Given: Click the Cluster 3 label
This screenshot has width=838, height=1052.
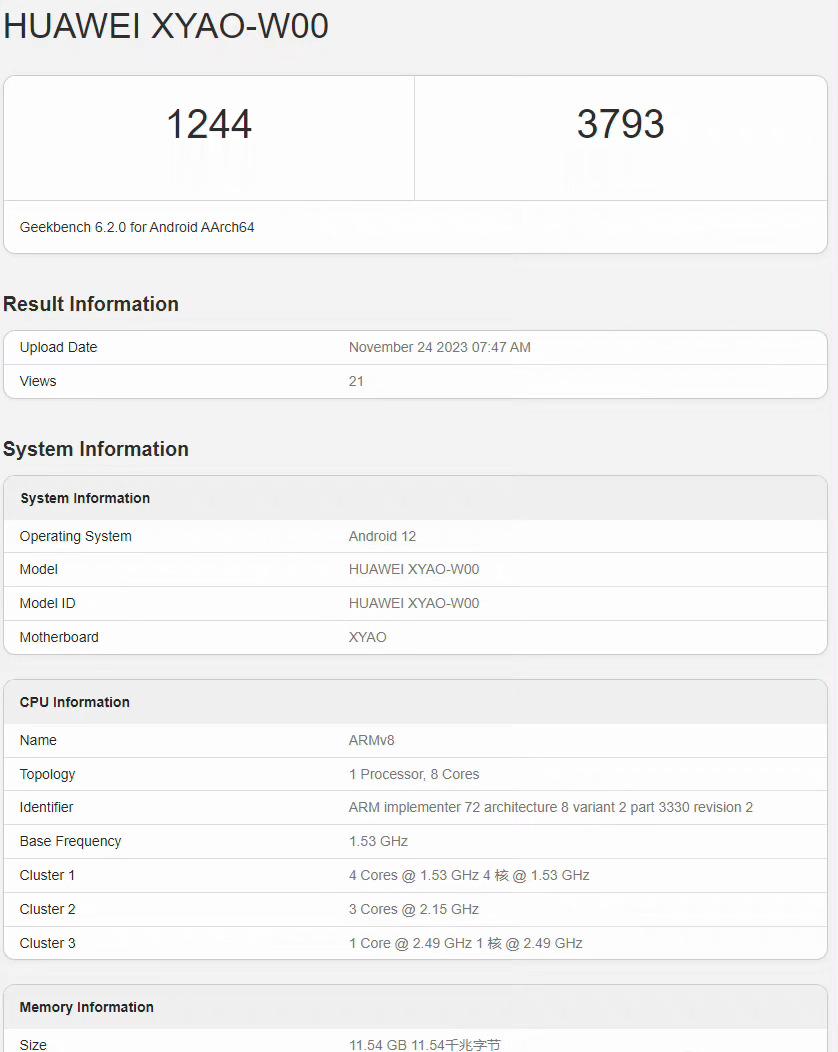Looking at the screenshot, I should pos(47,943).
